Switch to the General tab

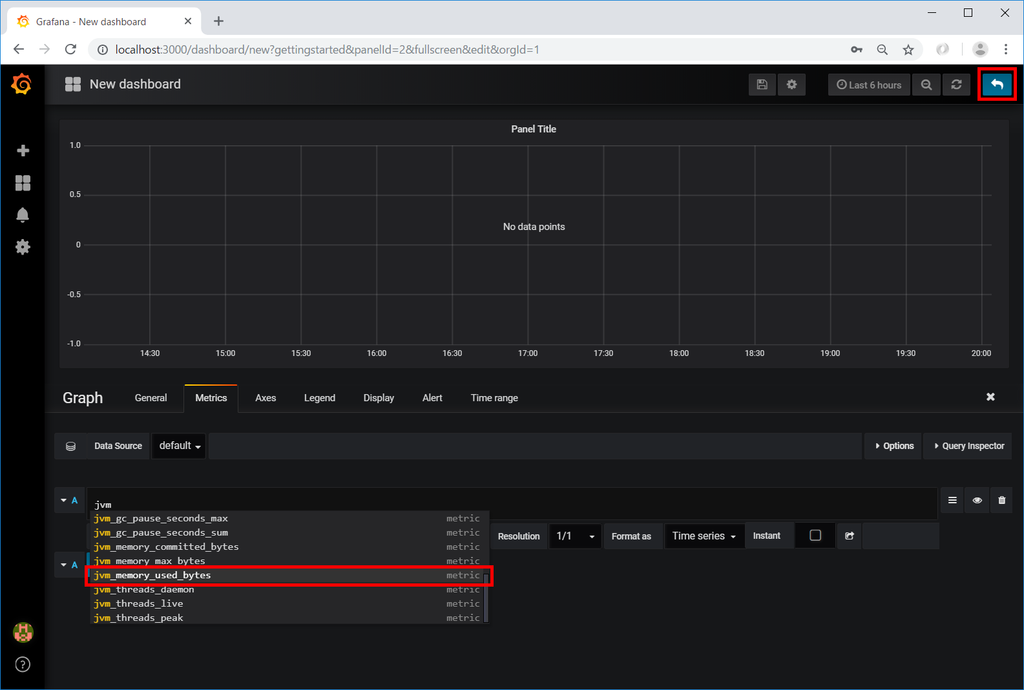click(151, 398)
